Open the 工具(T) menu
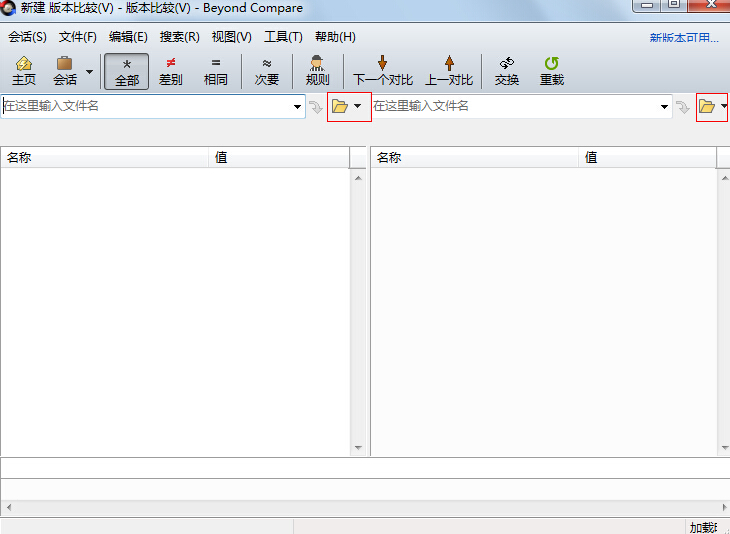The height and width of the screenshot is (534, 730). (283, 37)
